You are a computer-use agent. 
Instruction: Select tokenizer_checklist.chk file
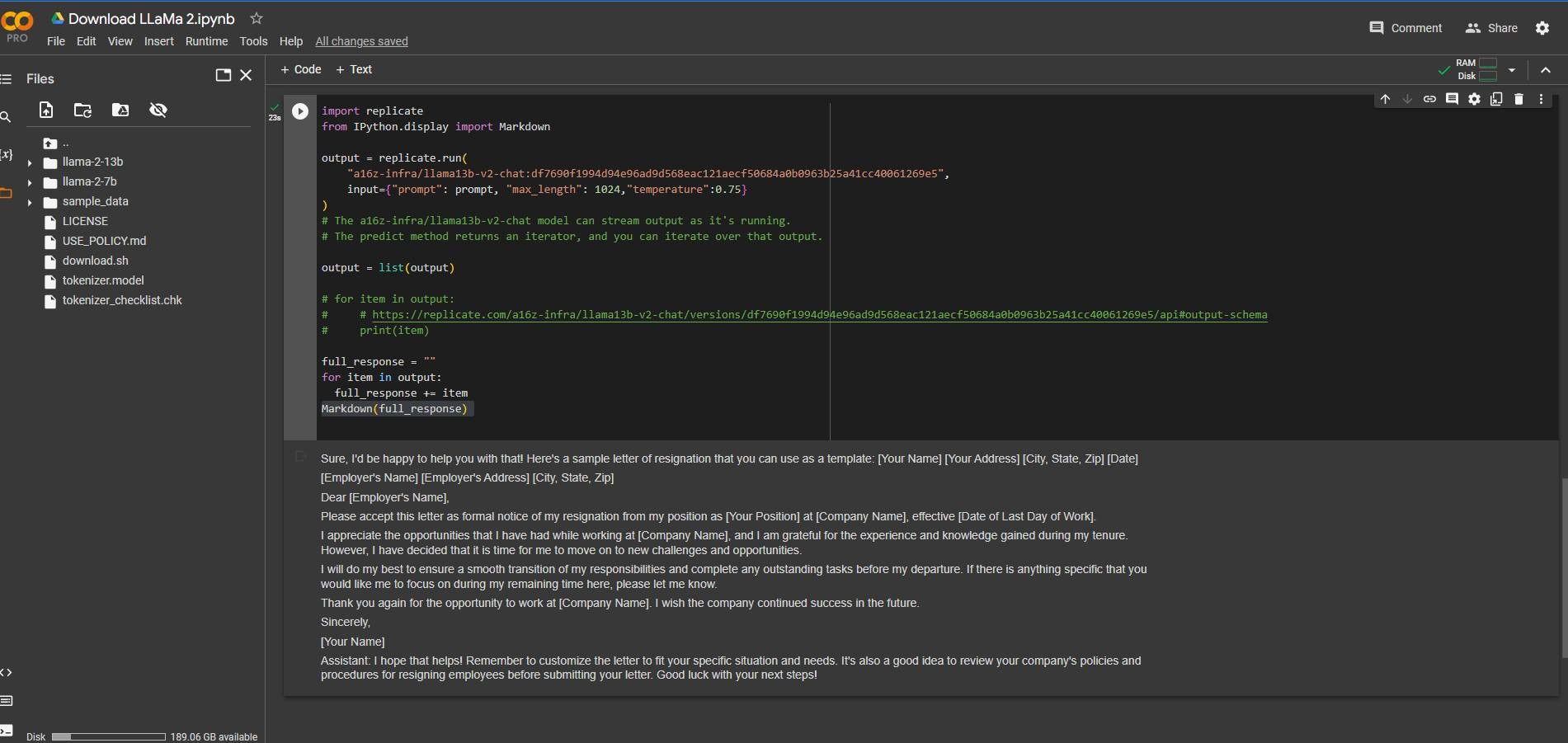[122, 300]
